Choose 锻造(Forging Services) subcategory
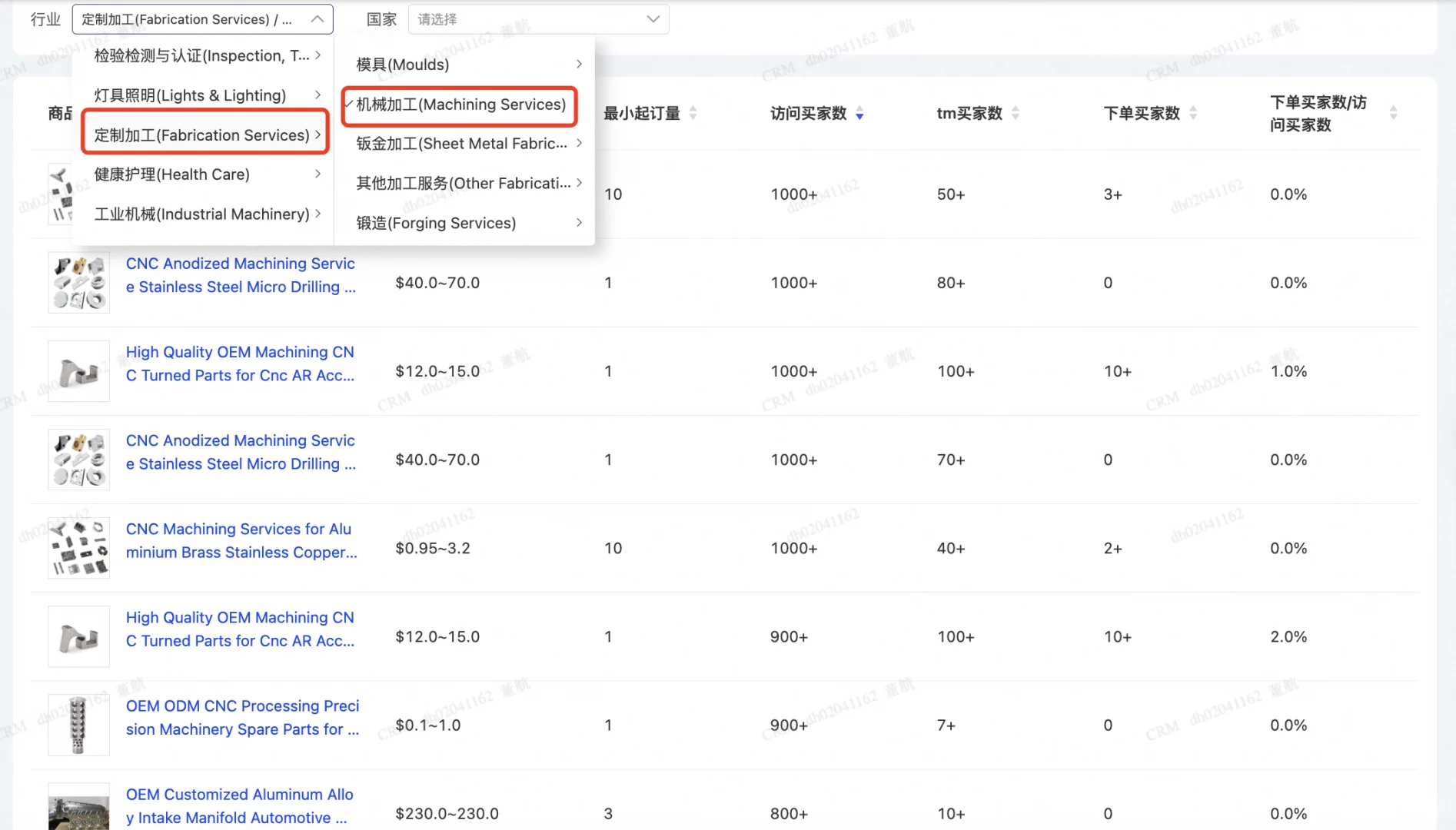The image size is (1456, 830). coord(465,223)
